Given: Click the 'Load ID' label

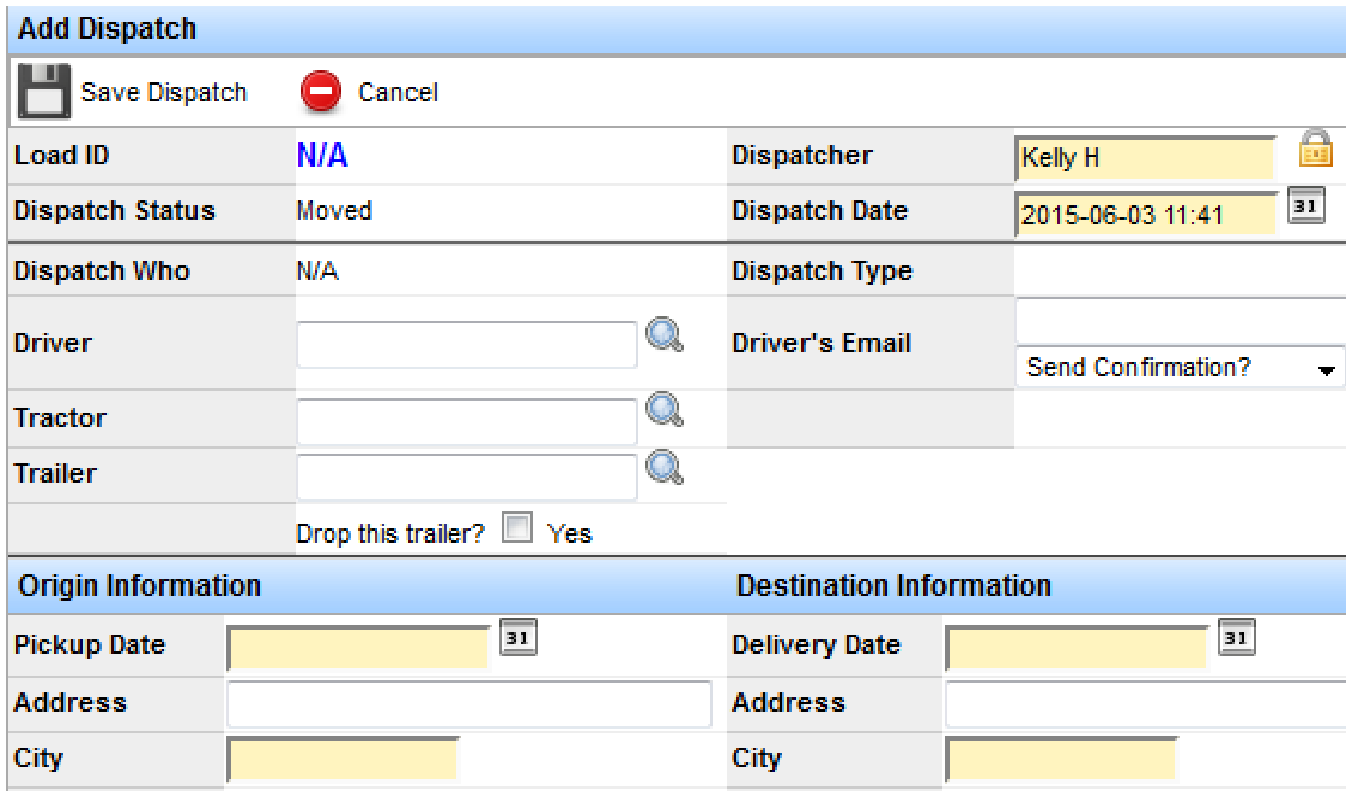Looking at the screenshot, I should pos(61,156).
